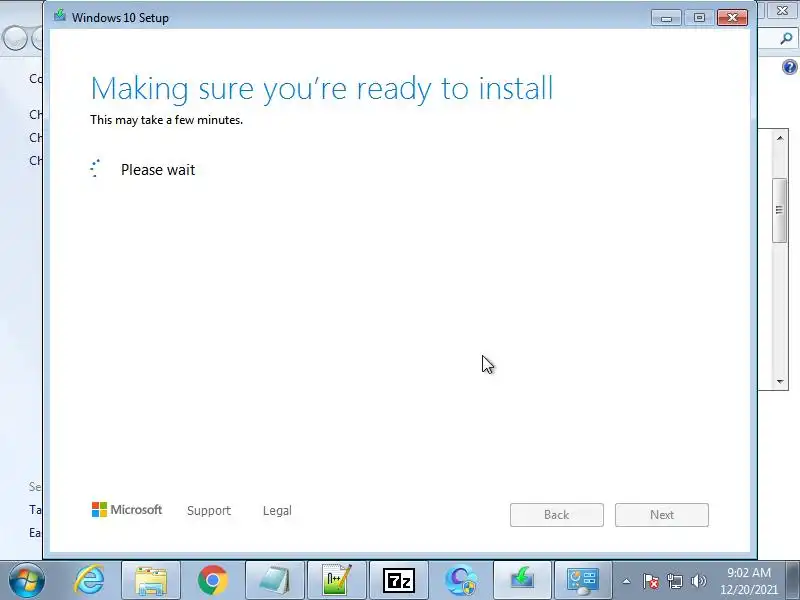Viewport: 800px width, 600px height.
Task: Click the Next button
Action: tap(662, 515)
